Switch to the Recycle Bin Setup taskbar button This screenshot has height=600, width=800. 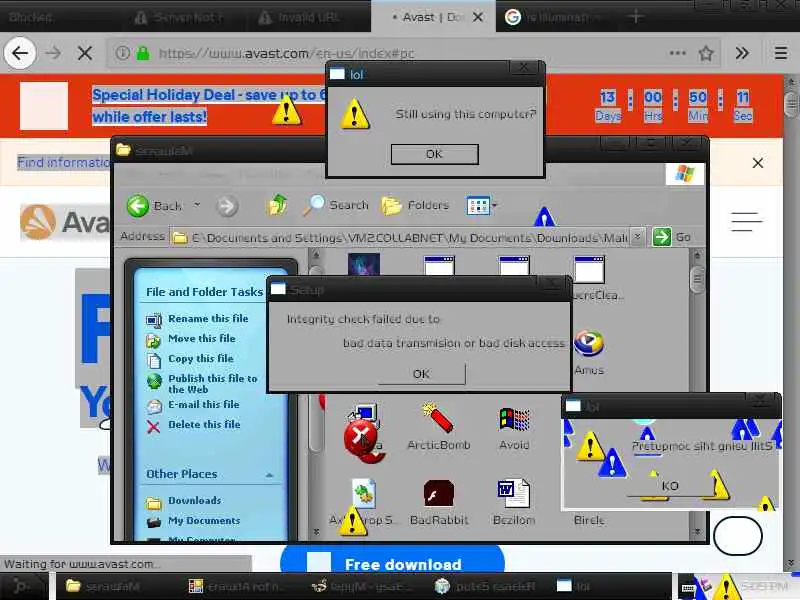click(488, 586)
